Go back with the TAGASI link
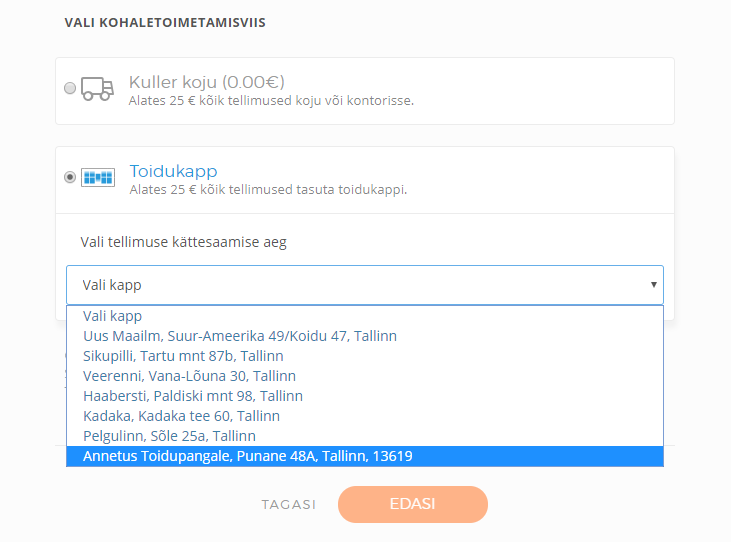This screenshot has height=542, width=731. click(x=289, y=505)
